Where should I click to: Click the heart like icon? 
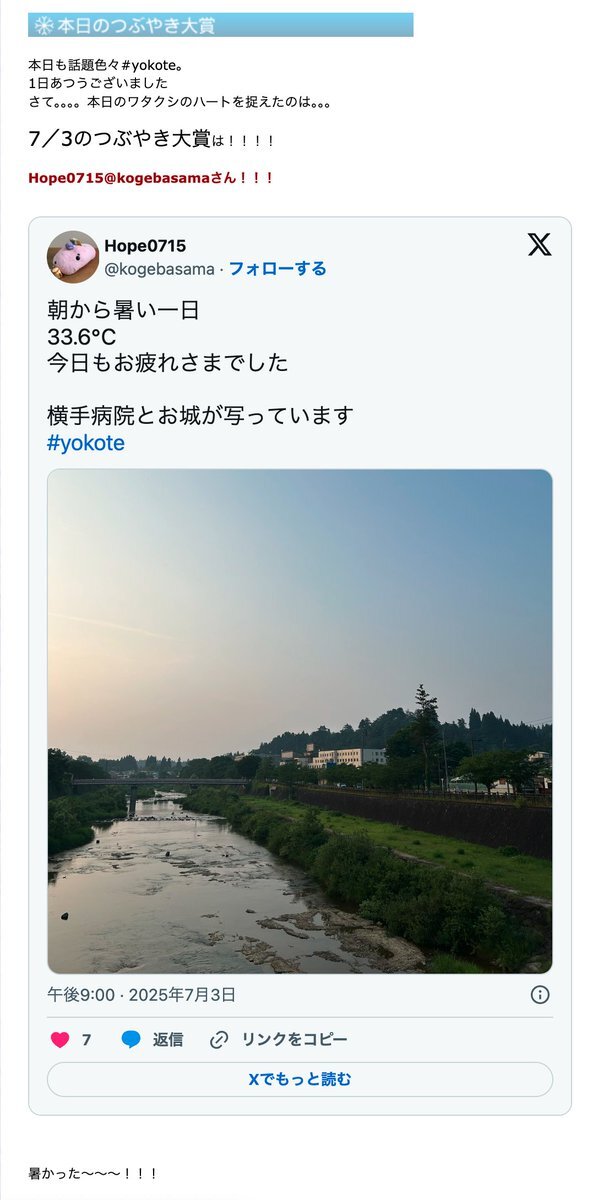pyautogui.click(x=60, y=1040)
